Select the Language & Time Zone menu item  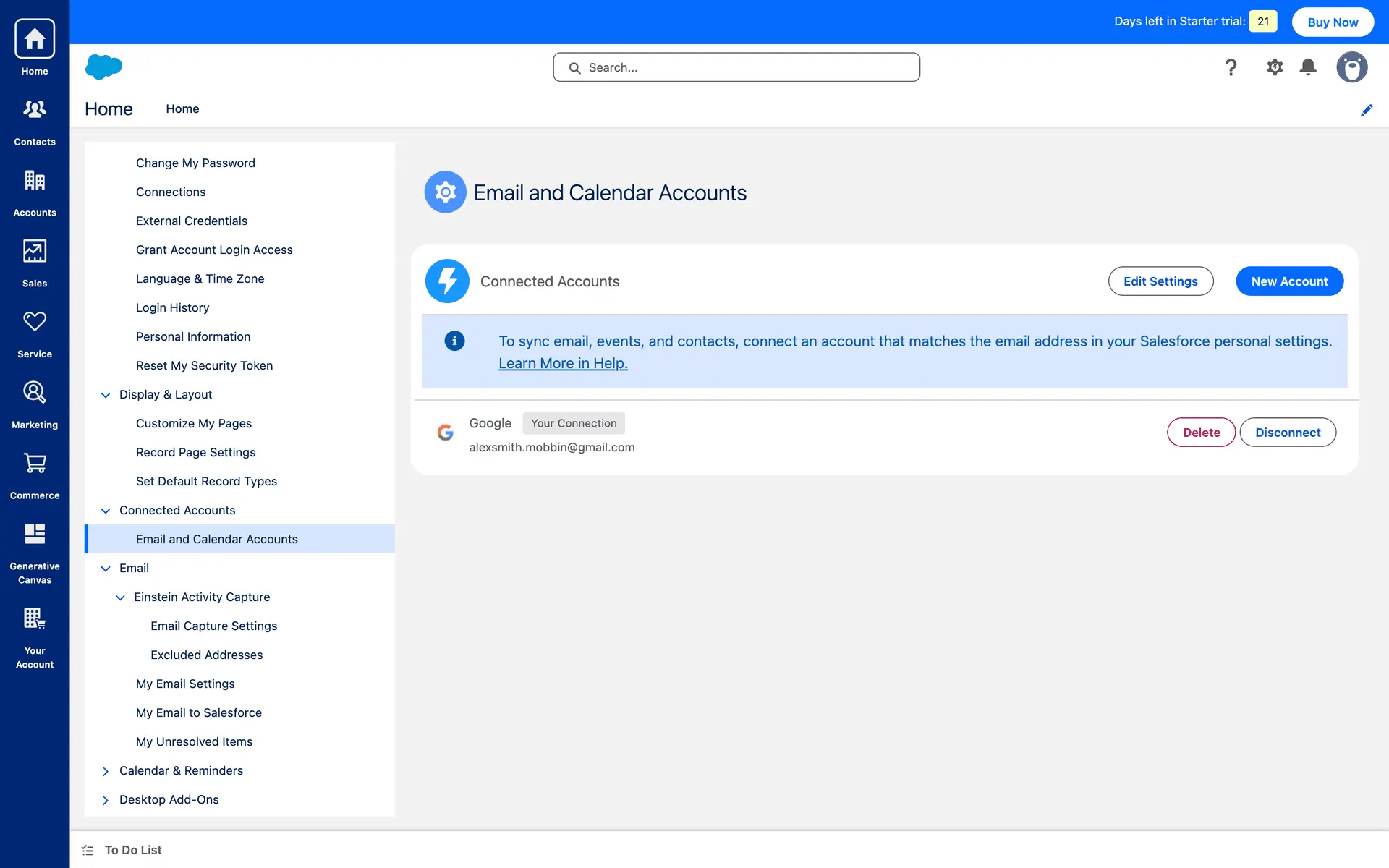pos(200,278)
